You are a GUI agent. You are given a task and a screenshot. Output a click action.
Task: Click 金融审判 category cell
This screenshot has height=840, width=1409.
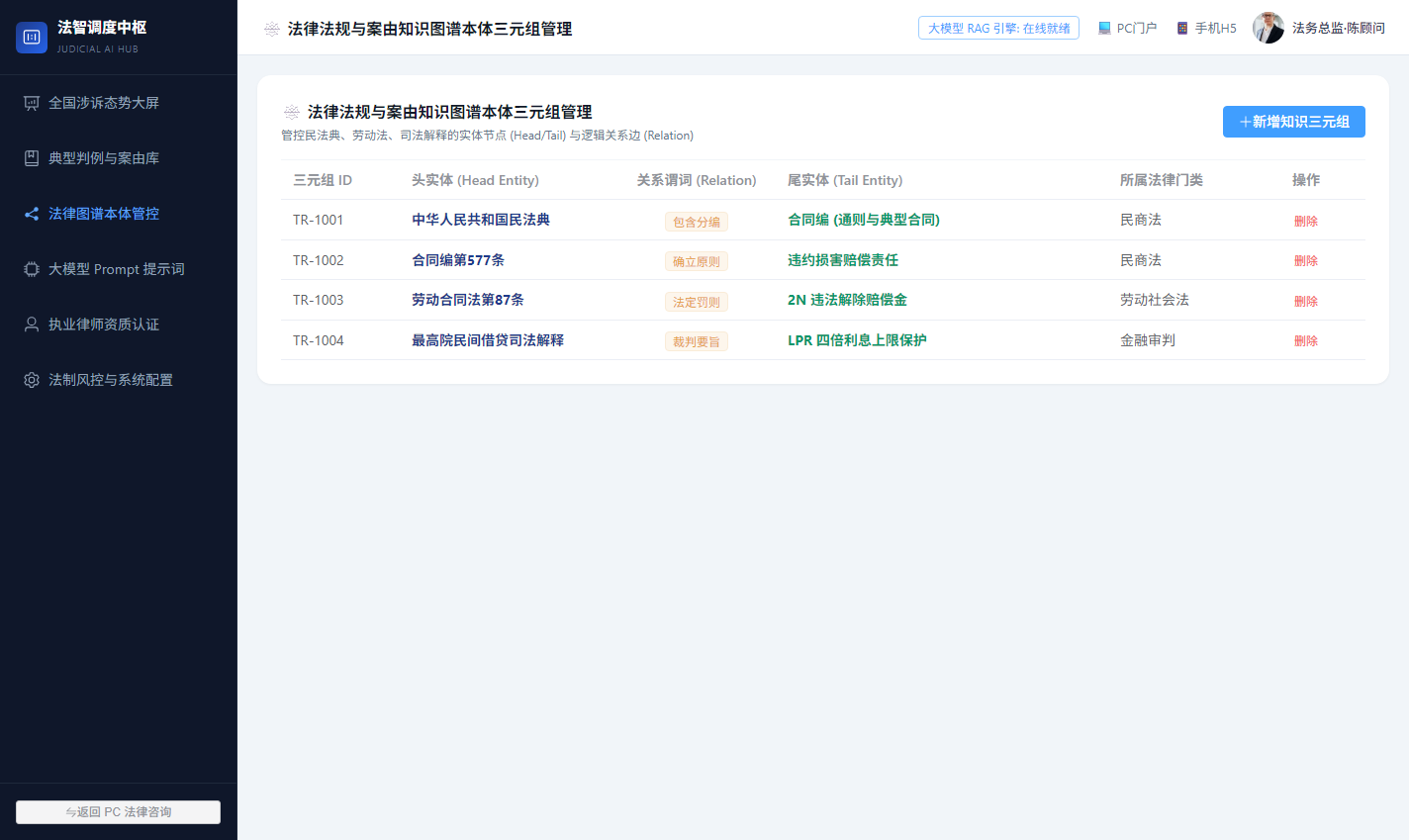(1148, 340)
